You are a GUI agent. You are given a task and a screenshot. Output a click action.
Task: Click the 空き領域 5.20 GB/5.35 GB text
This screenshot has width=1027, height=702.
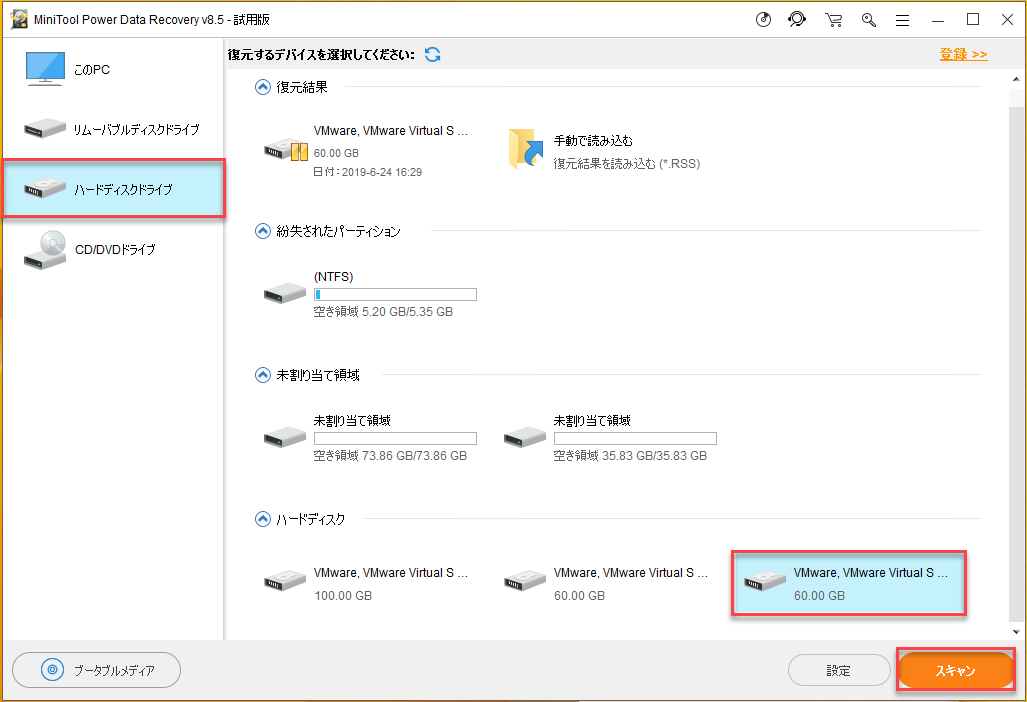coord(383,312)
